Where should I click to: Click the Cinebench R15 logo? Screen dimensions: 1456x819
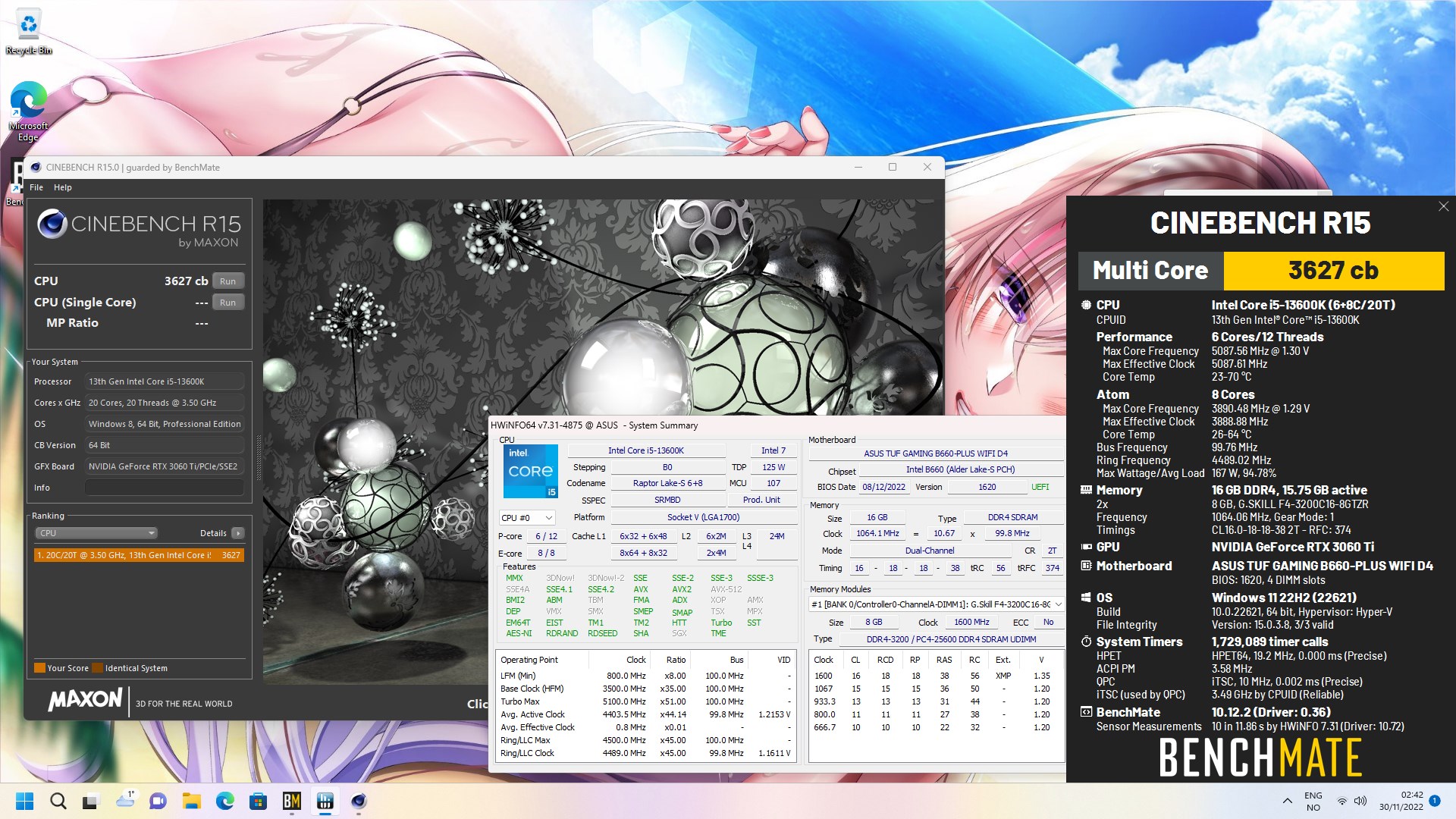(139, 227)
